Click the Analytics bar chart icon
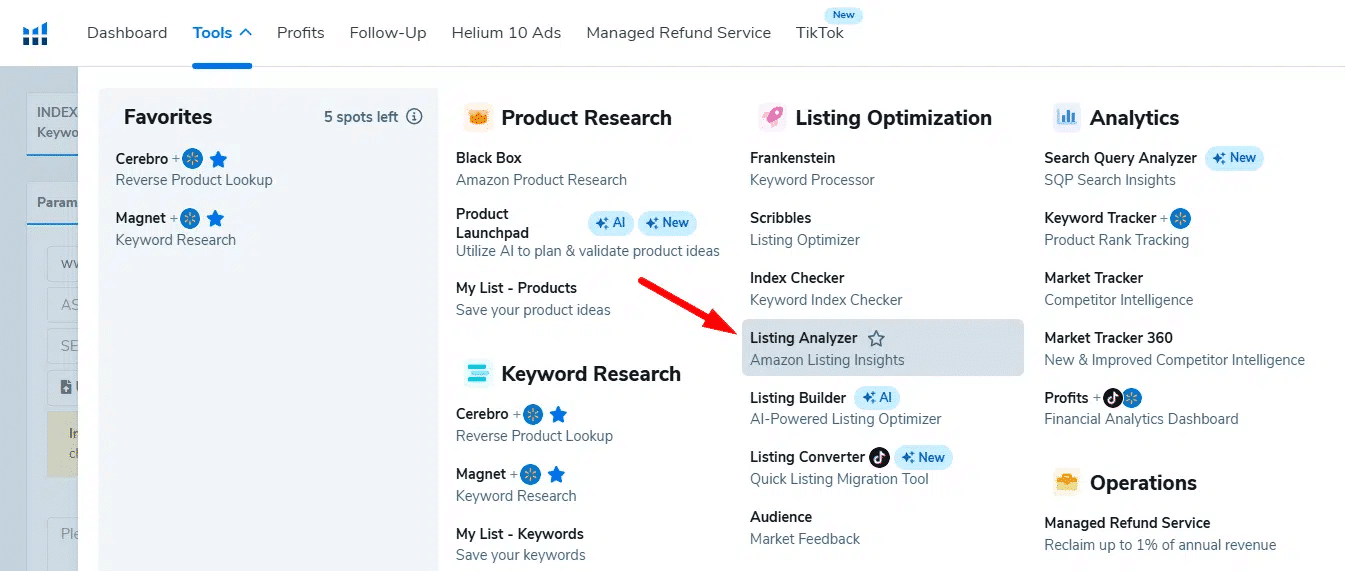 1067,118
